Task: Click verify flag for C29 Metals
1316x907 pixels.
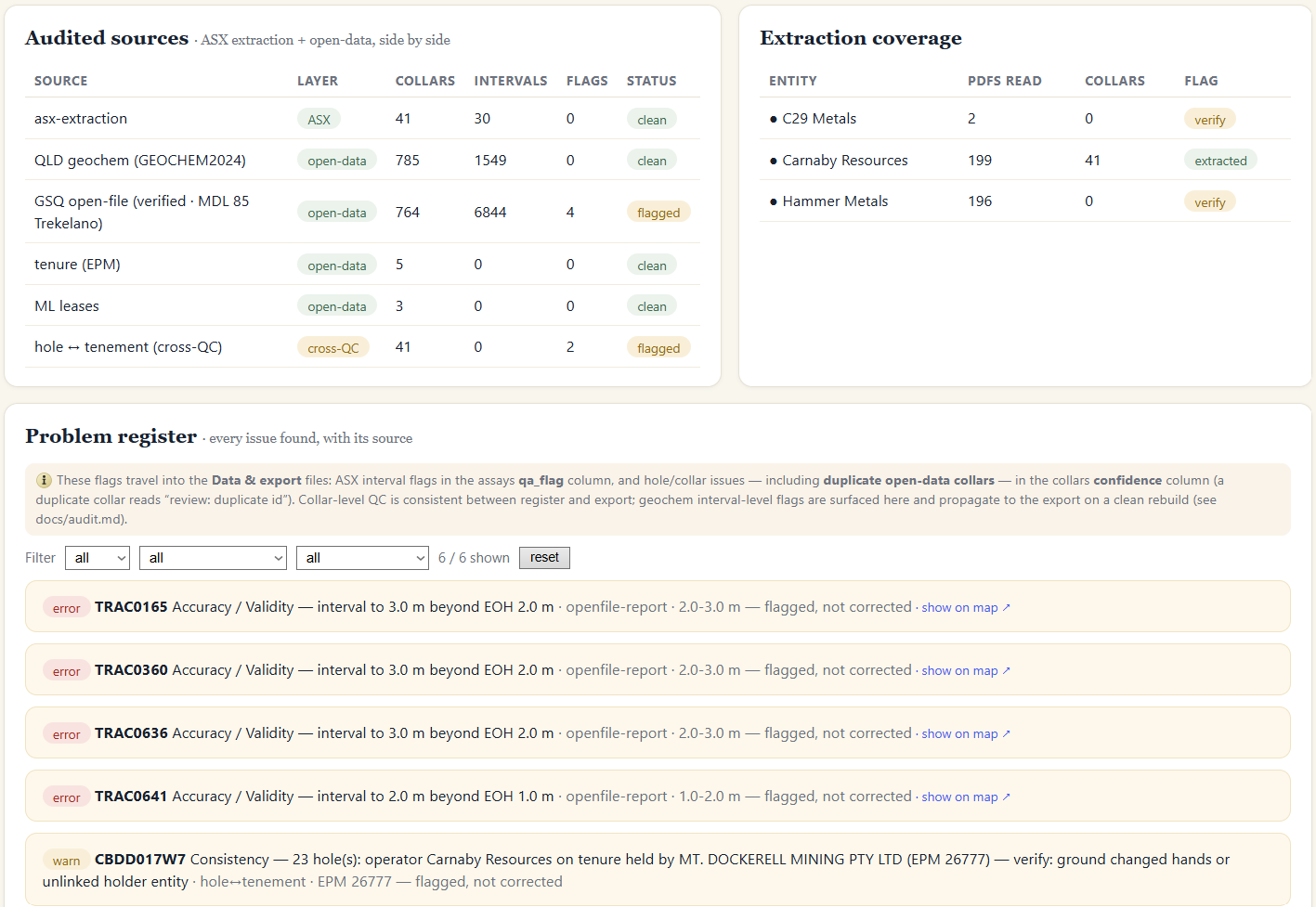Action: point(1209,120)
